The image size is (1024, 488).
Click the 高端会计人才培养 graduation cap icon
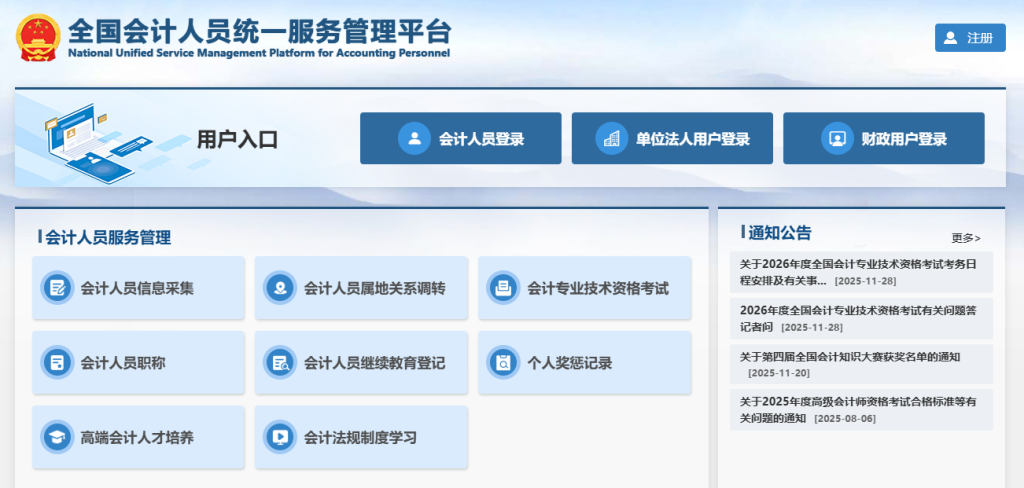pos(57,437)
